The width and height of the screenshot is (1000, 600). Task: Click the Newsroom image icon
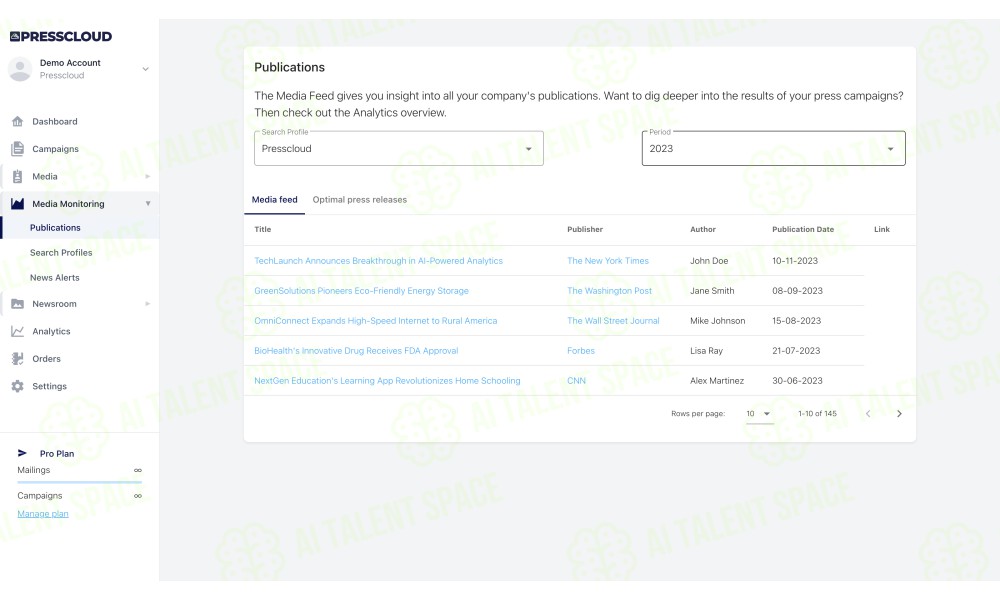[17, 304]
